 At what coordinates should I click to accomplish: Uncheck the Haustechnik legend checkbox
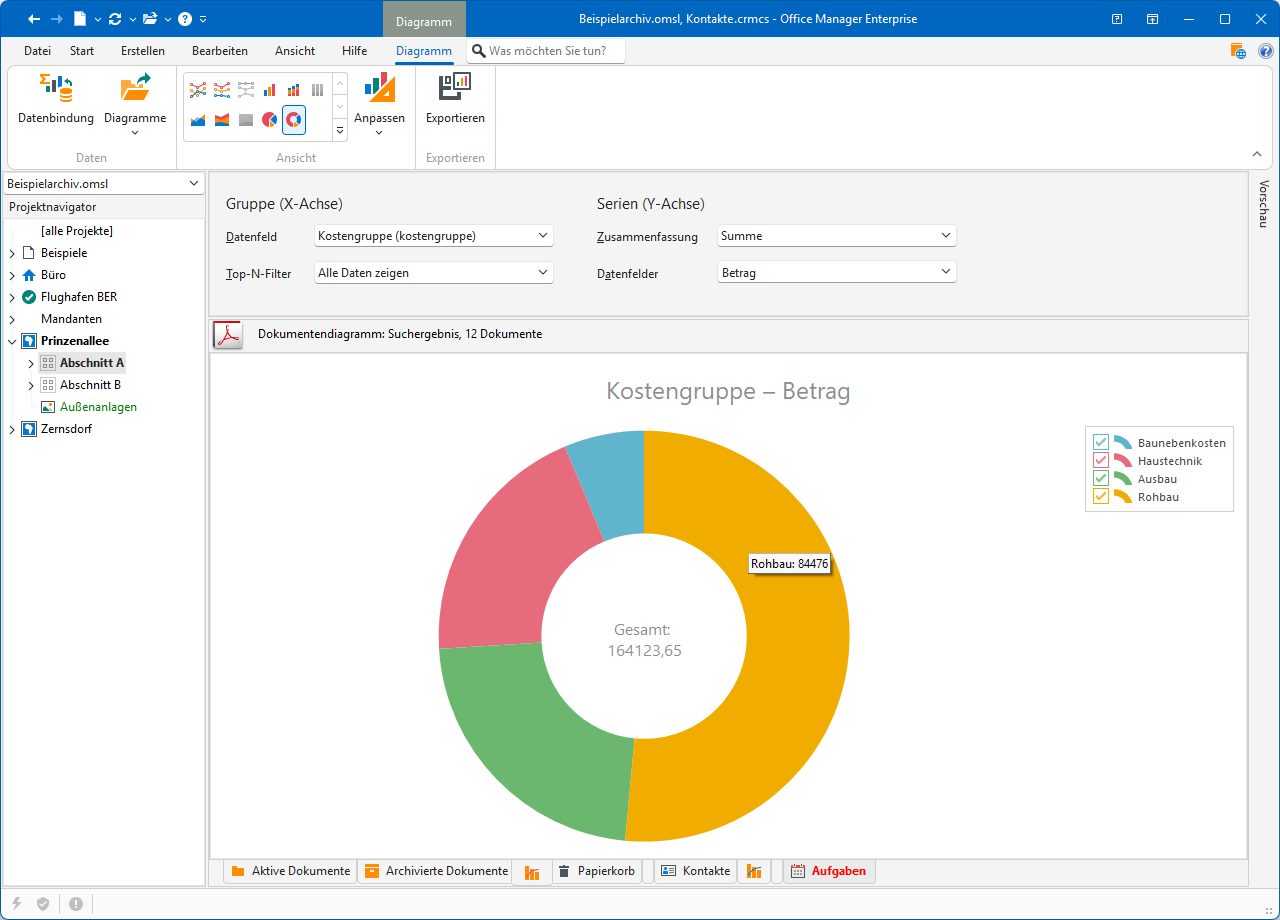[x=1101, y=460]
